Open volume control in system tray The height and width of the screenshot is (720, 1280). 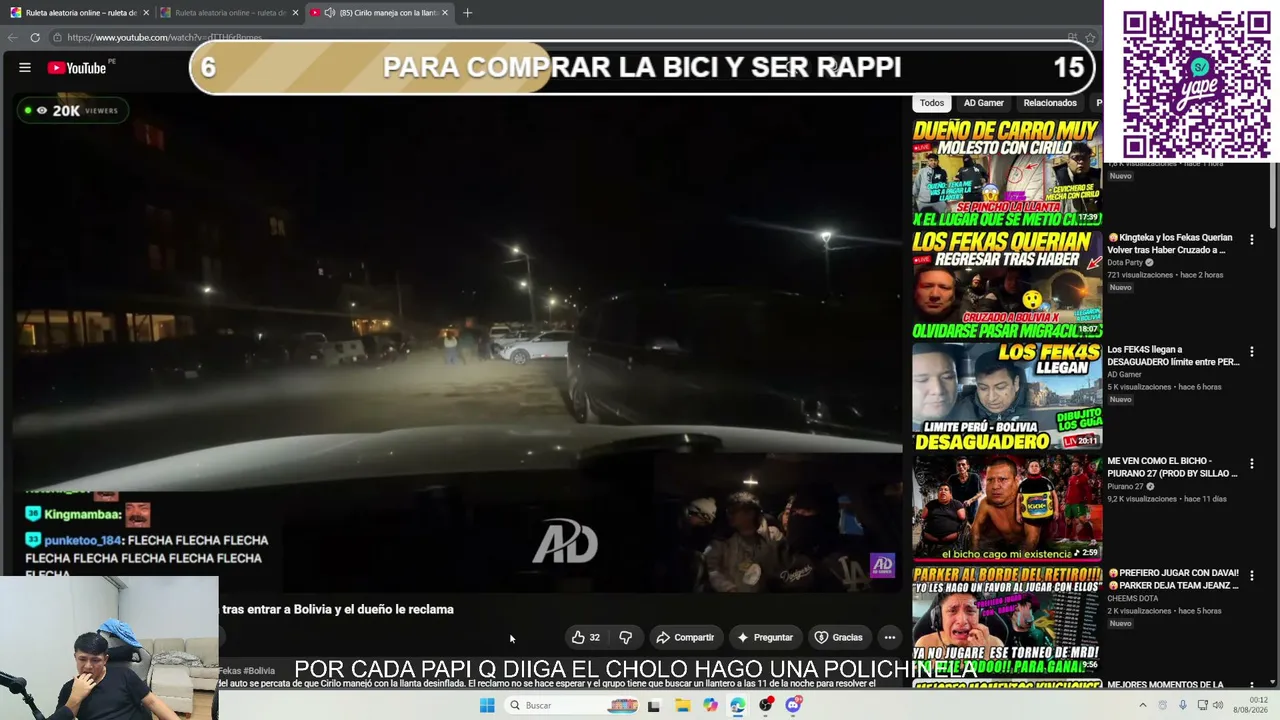click(1218, 705)
